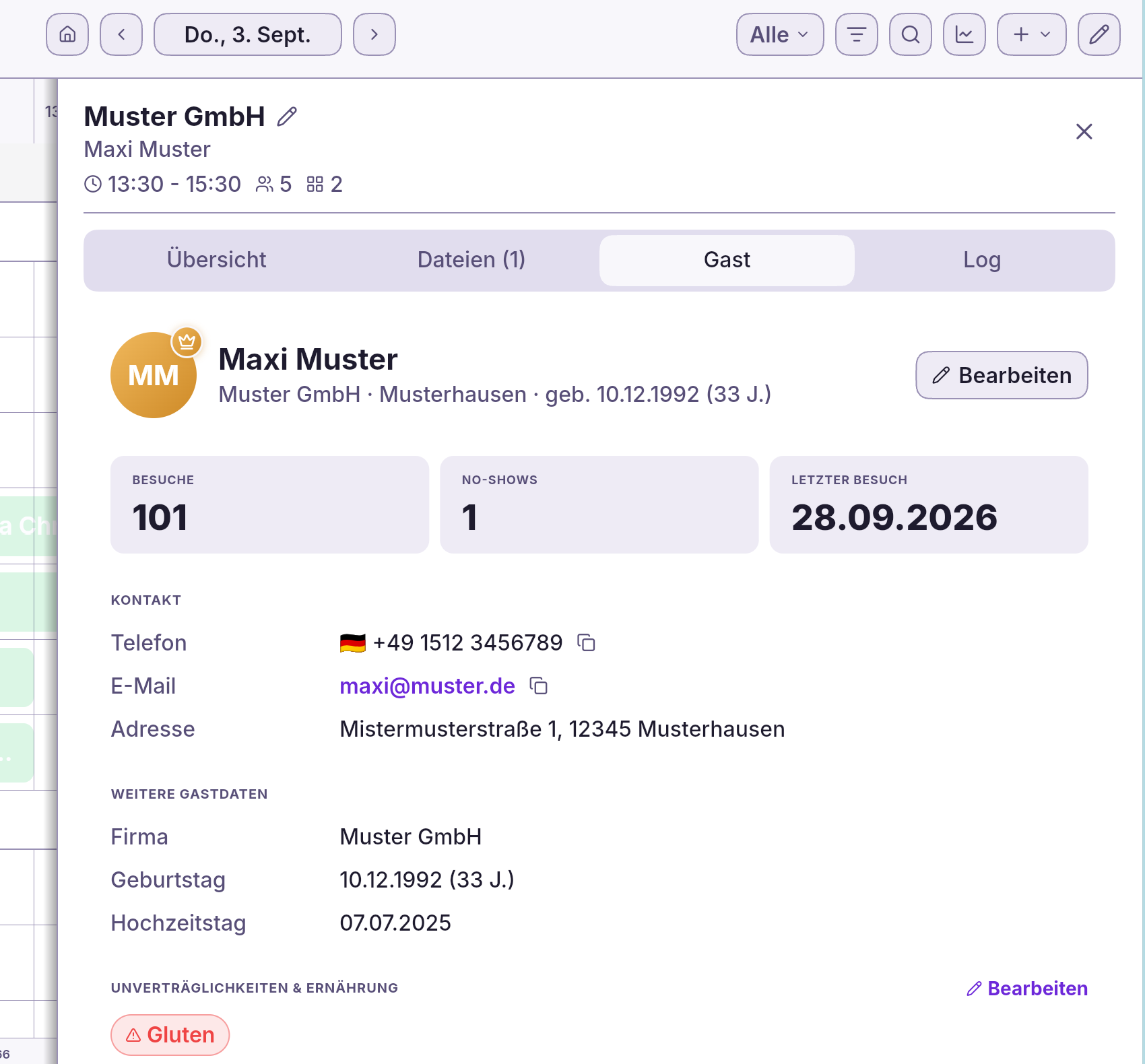Click the Hochzeitstag value 07.07.2025
The image size is (1145, 1064).
pos(395,923)
